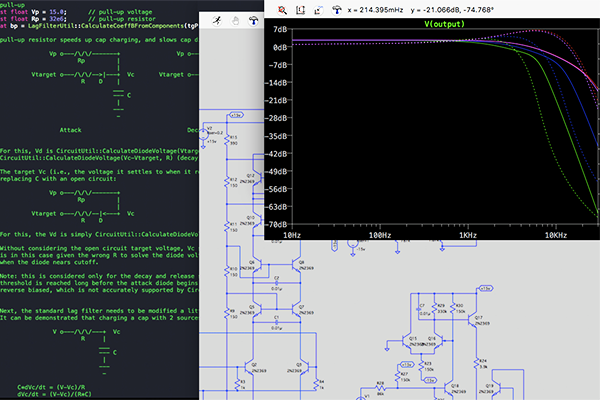Image resolution: width=600 pixels, height=400 pixels.
Task: Select resistor R11 in the schematic
Action: [x=227, y=227]
